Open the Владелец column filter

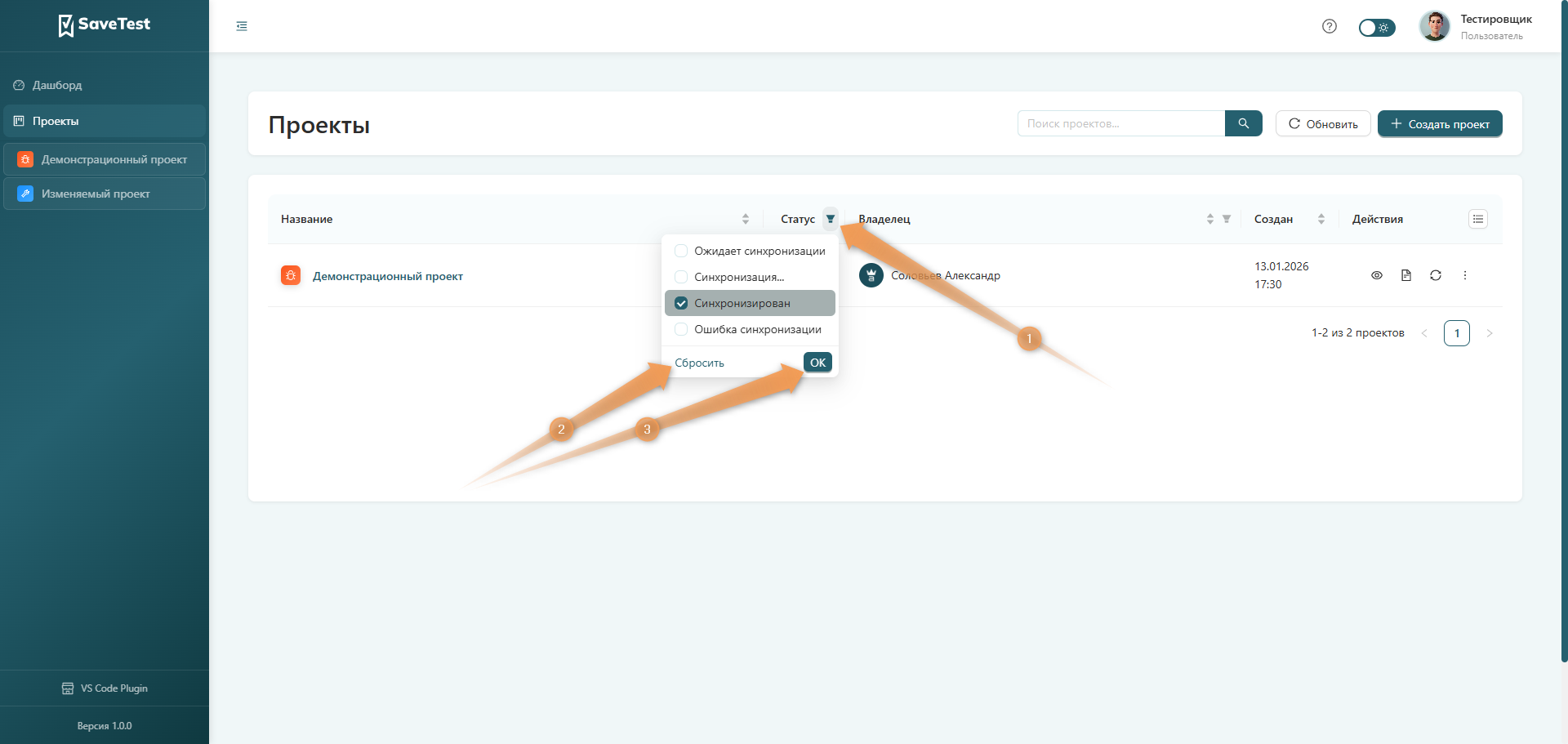click(1227, 219)
